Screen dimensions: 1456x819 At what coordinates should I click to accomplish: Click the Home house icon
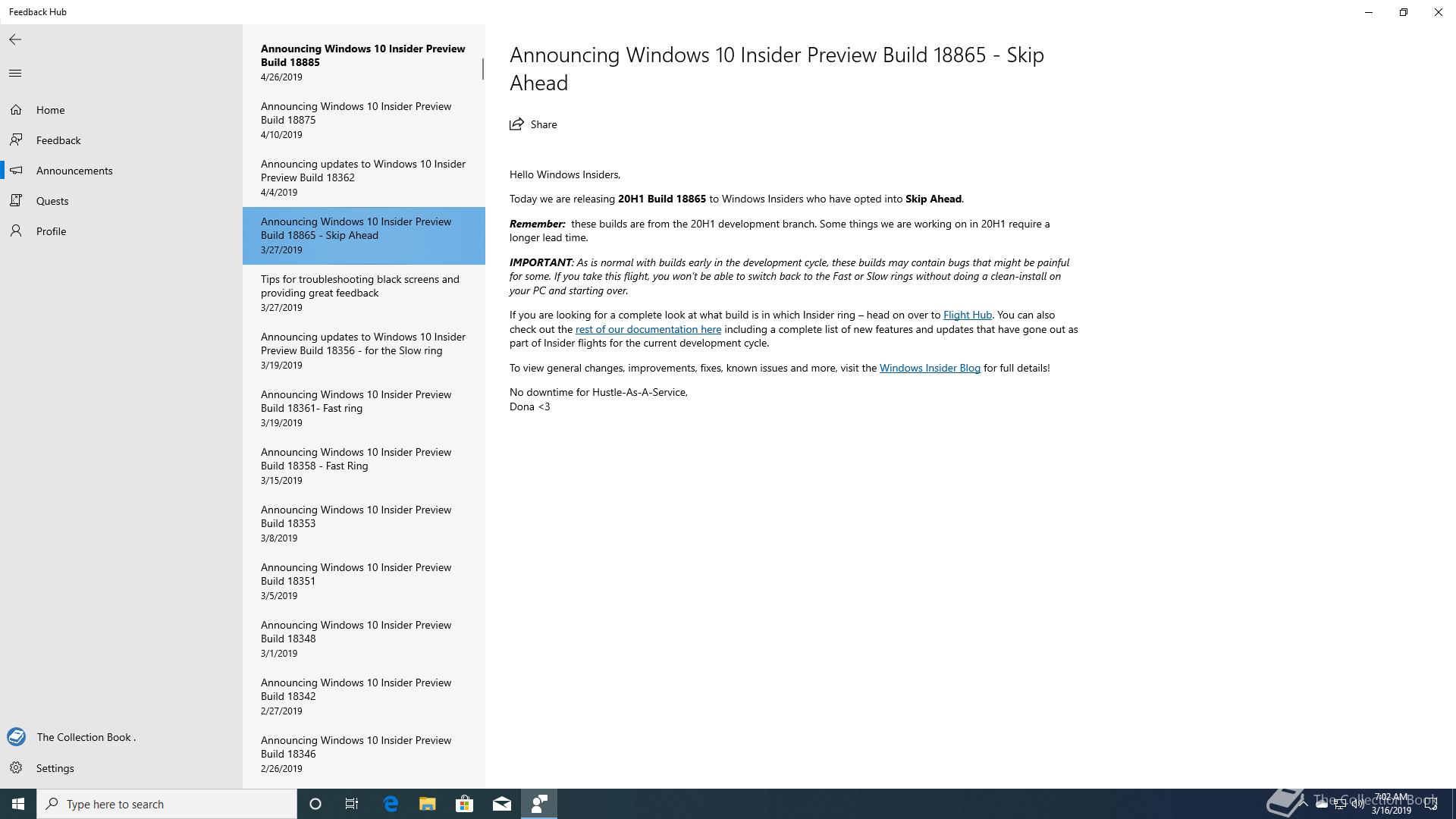click(x=16, y=110)
